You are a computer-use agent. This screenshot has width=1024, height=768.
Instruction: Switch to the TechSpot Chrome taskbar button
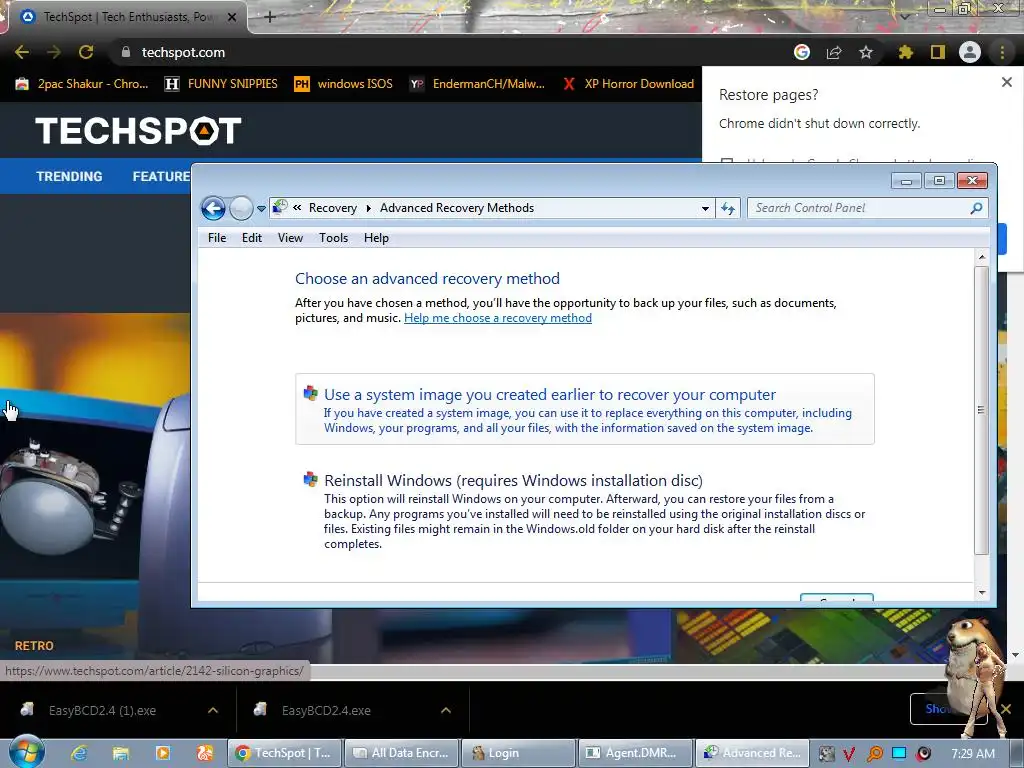pyautogui.click(x=284, y=753)
